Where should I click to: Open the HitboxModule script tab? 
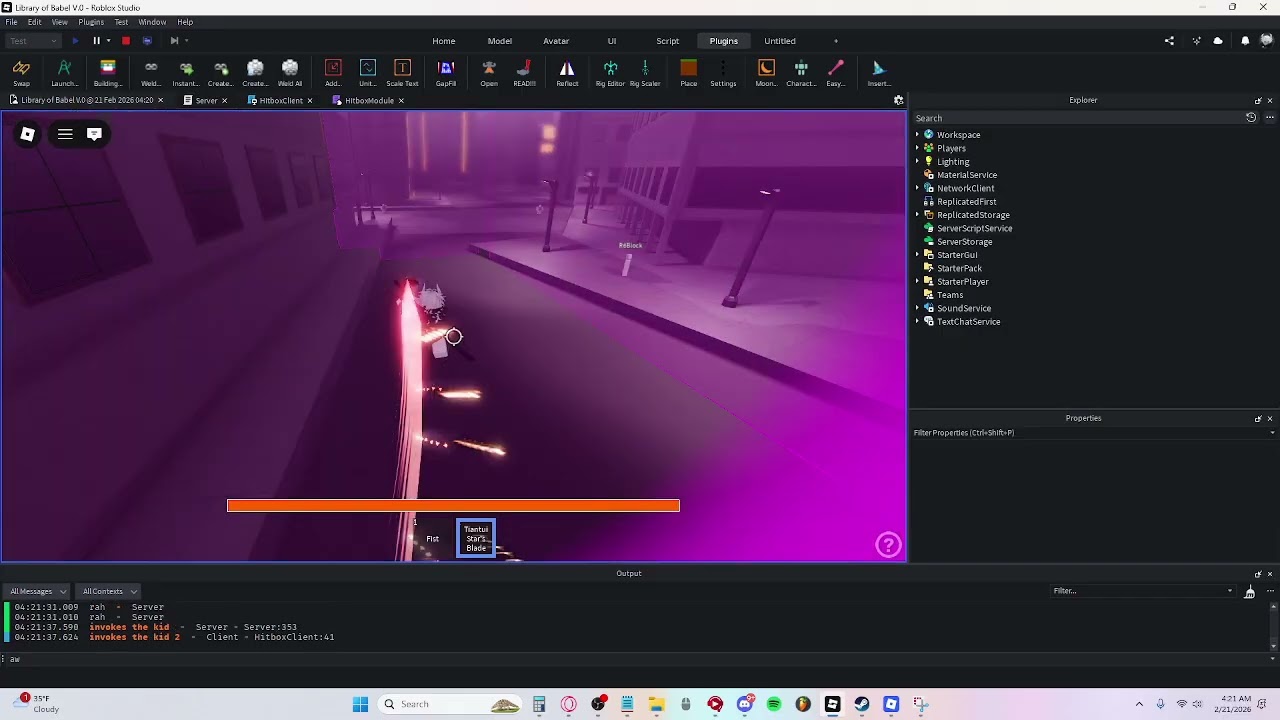pos(369,100)
